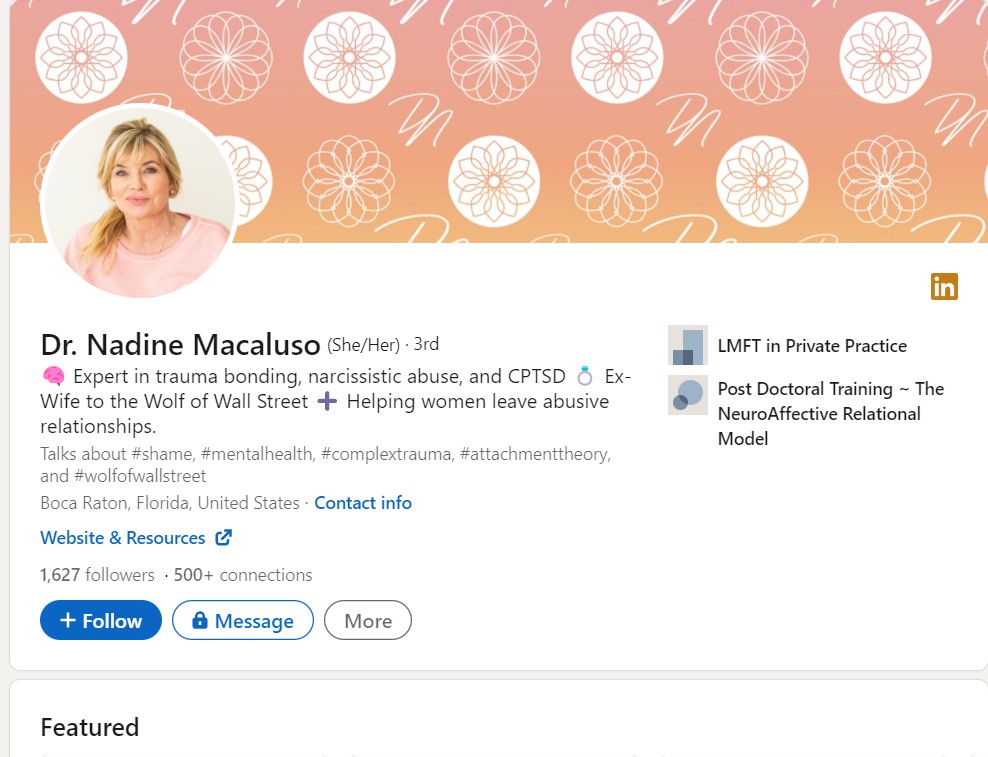The image size is (988, 757).
Task: Click the lock icon on Message button
Action: (x=200, y=620)
